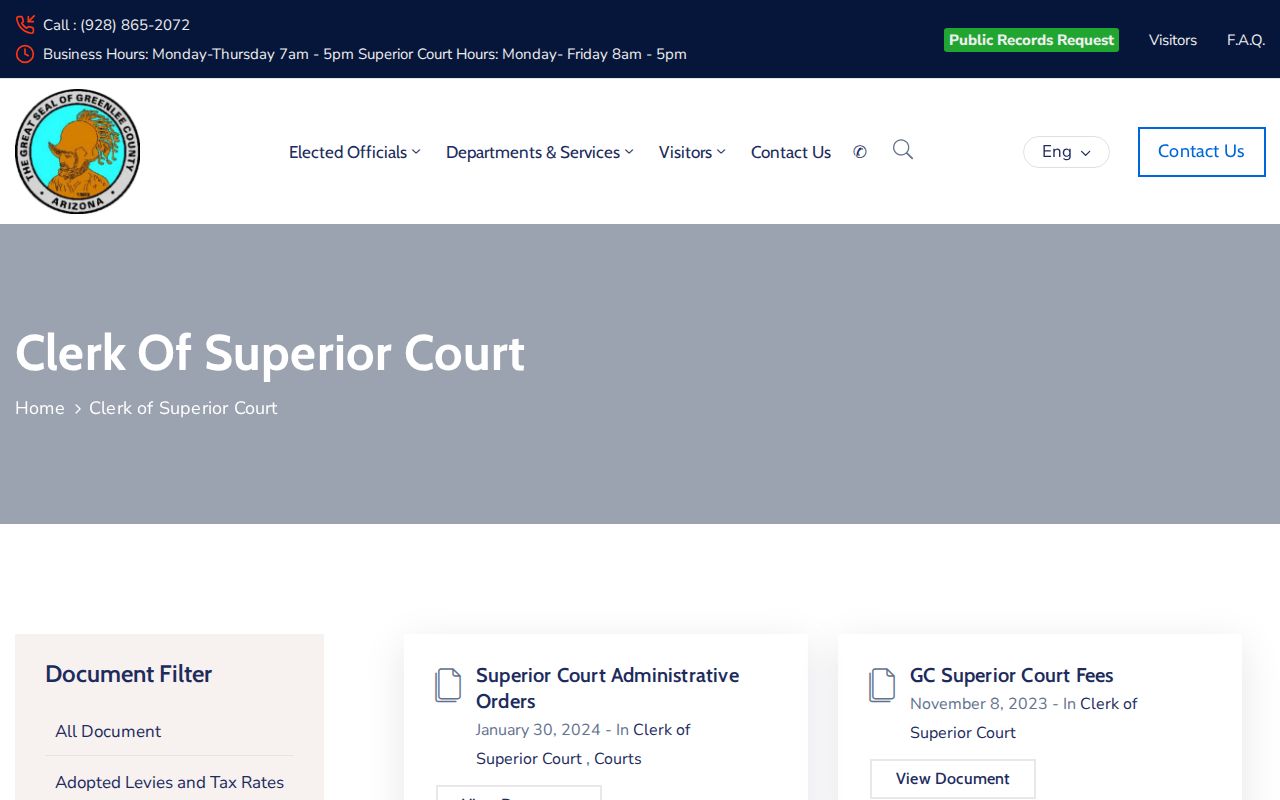
Task: Open GC Superior Court Fees title
Action: pos(1012,675)
